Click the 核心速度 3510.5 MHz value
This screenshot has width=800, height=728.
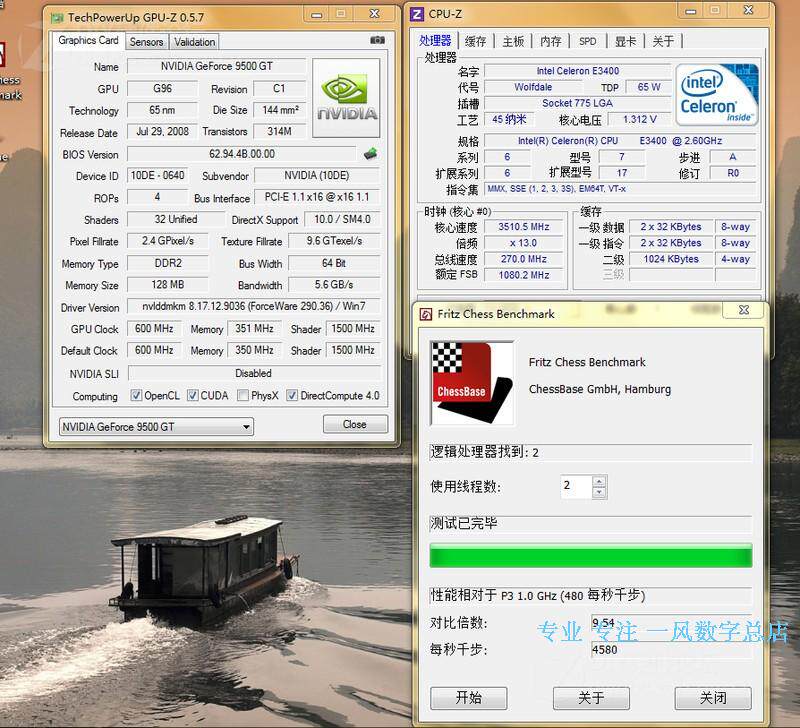click(523, 227)
